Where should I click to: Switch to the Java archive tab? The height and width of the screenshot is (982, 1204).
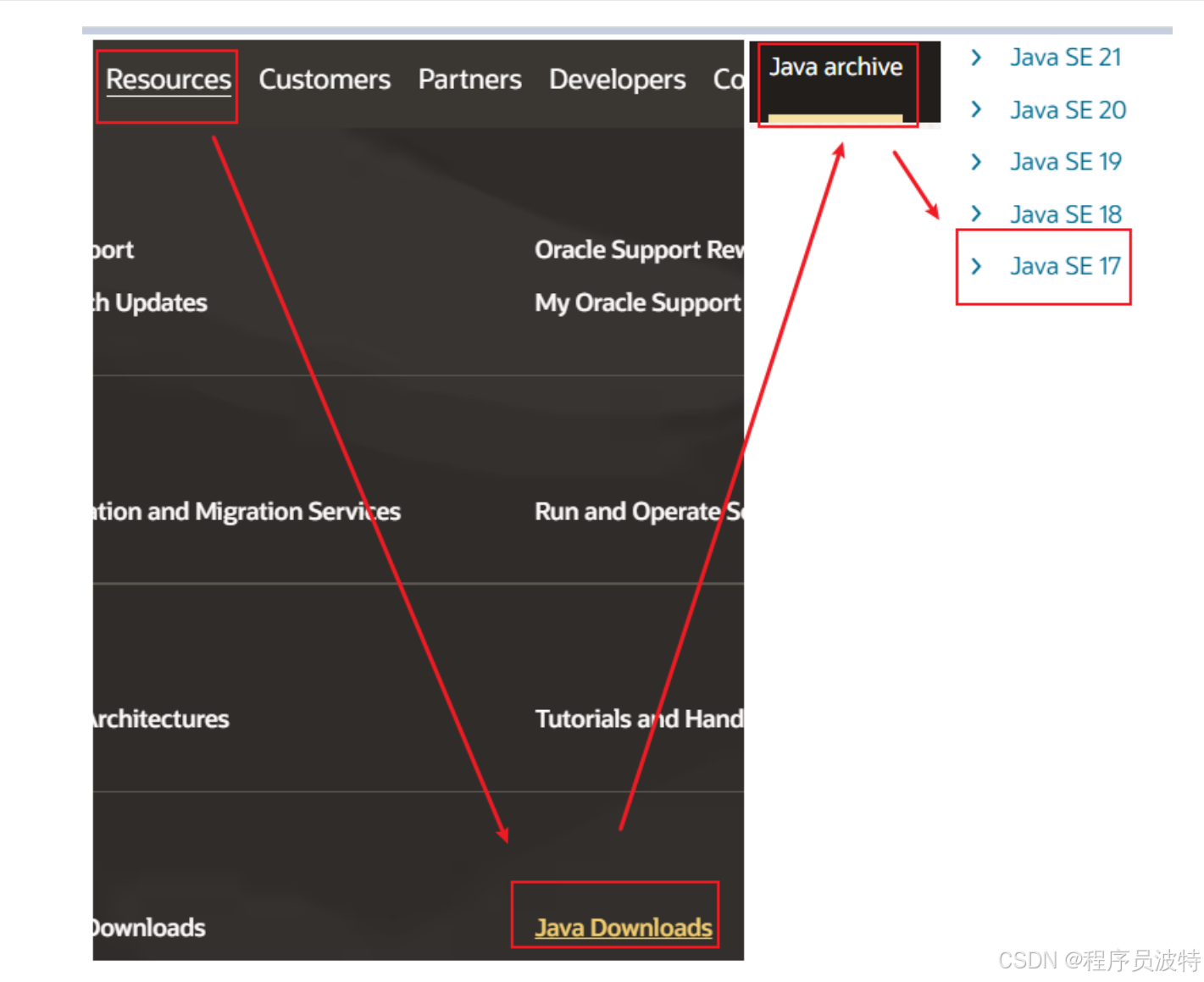click(835, 67)
